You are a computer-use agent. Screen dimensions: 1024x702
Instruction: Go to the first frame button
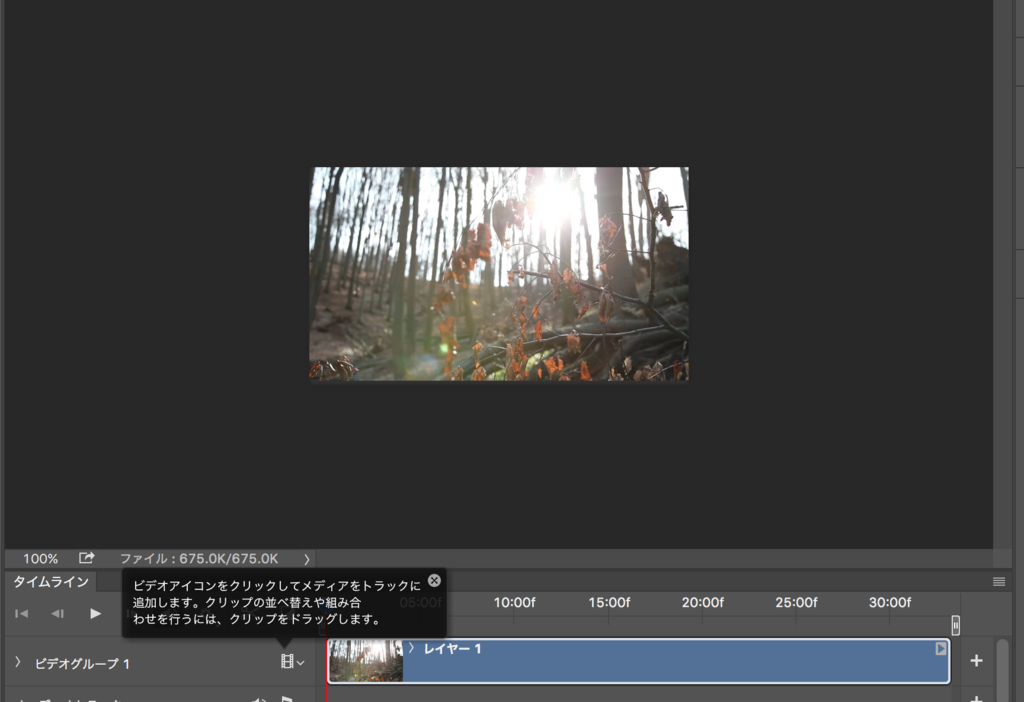click(22, 614)
